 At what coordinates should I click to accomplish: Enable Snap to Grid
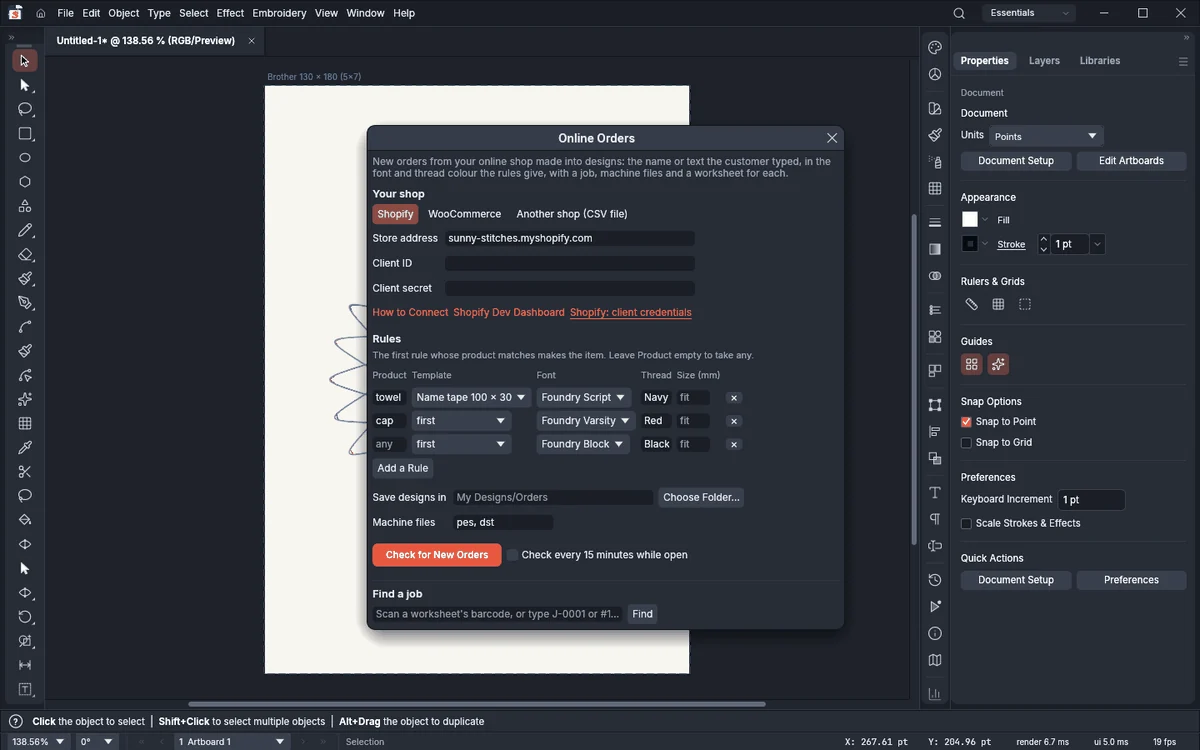[967, 443]
